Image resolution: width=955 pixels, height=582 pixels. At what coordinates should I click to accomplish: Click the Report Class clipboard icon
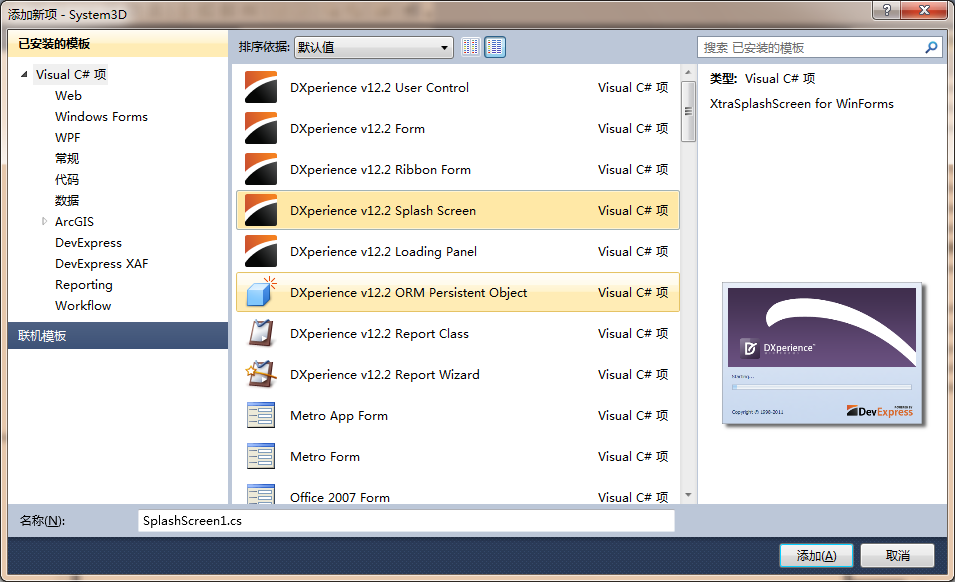261,334
